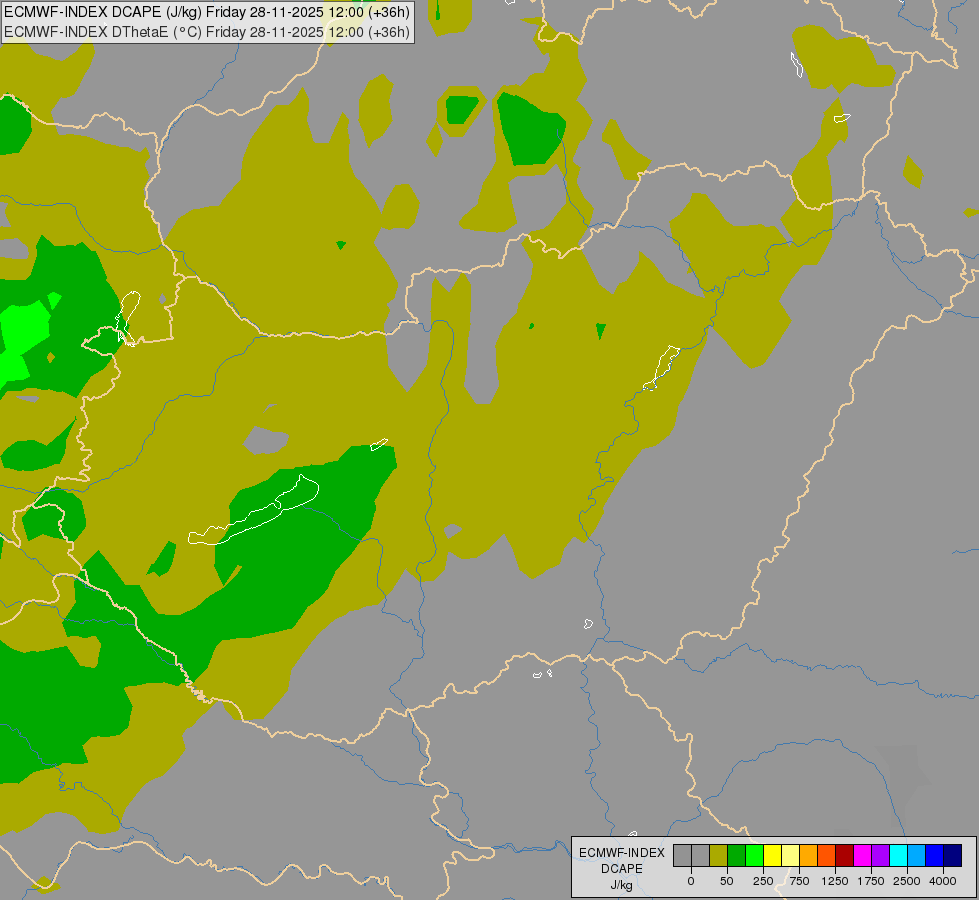The image size is (979, 900).
Task: Select the bright lime green legend swatch
Action: pyautogui.click(x=754, y=856)
